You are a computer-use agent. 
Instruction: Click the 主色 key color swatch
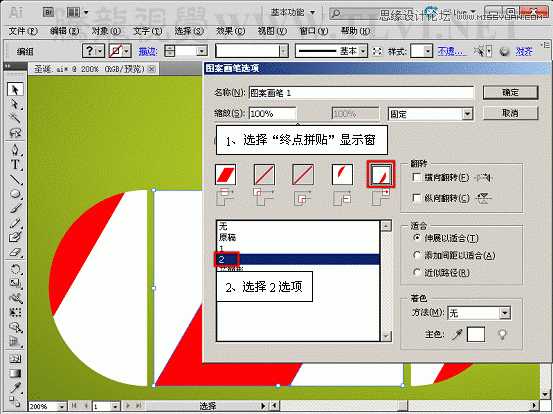(476, 335)
